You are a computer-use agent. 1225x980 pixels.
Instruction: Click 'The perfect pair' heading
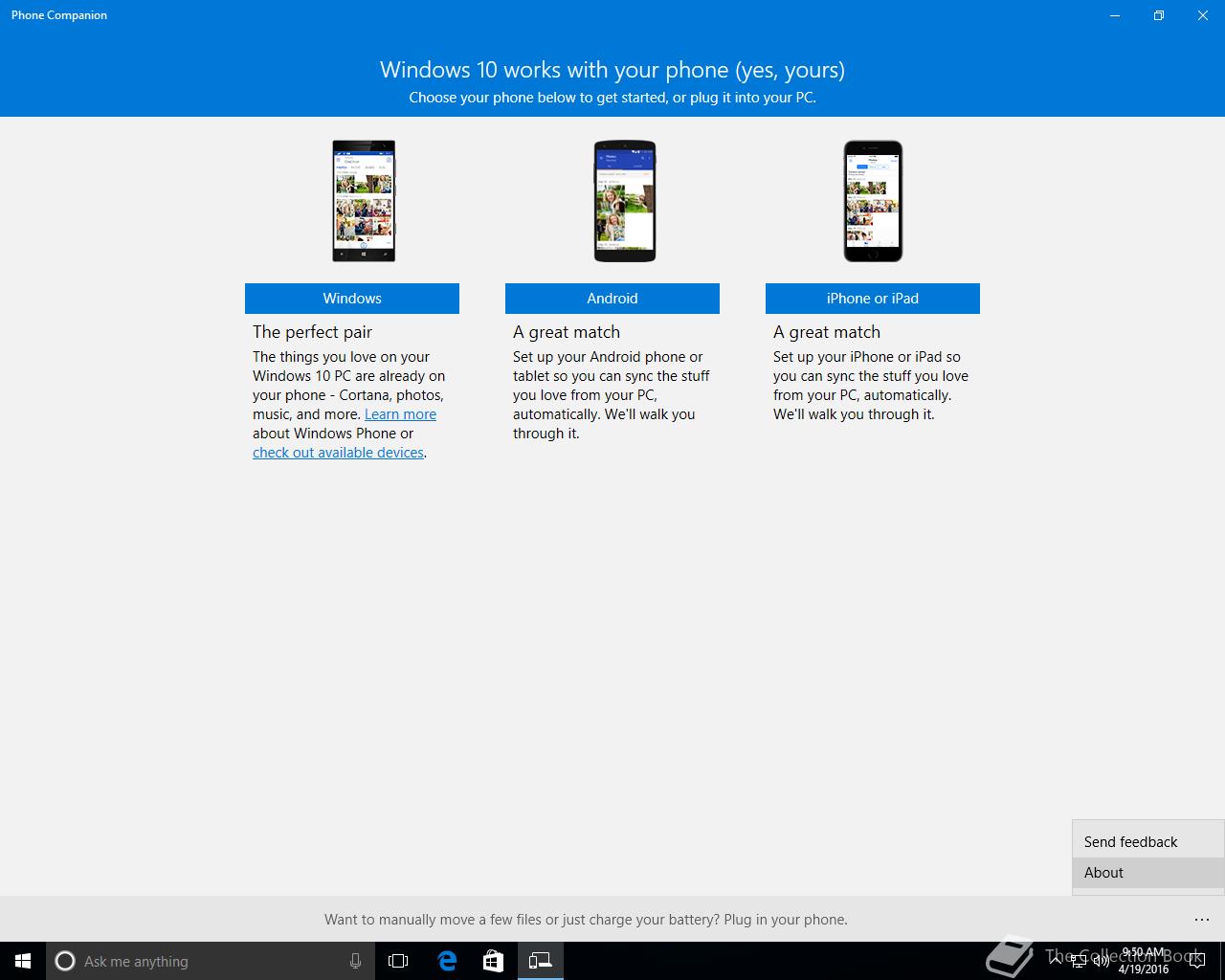[312, 332]
